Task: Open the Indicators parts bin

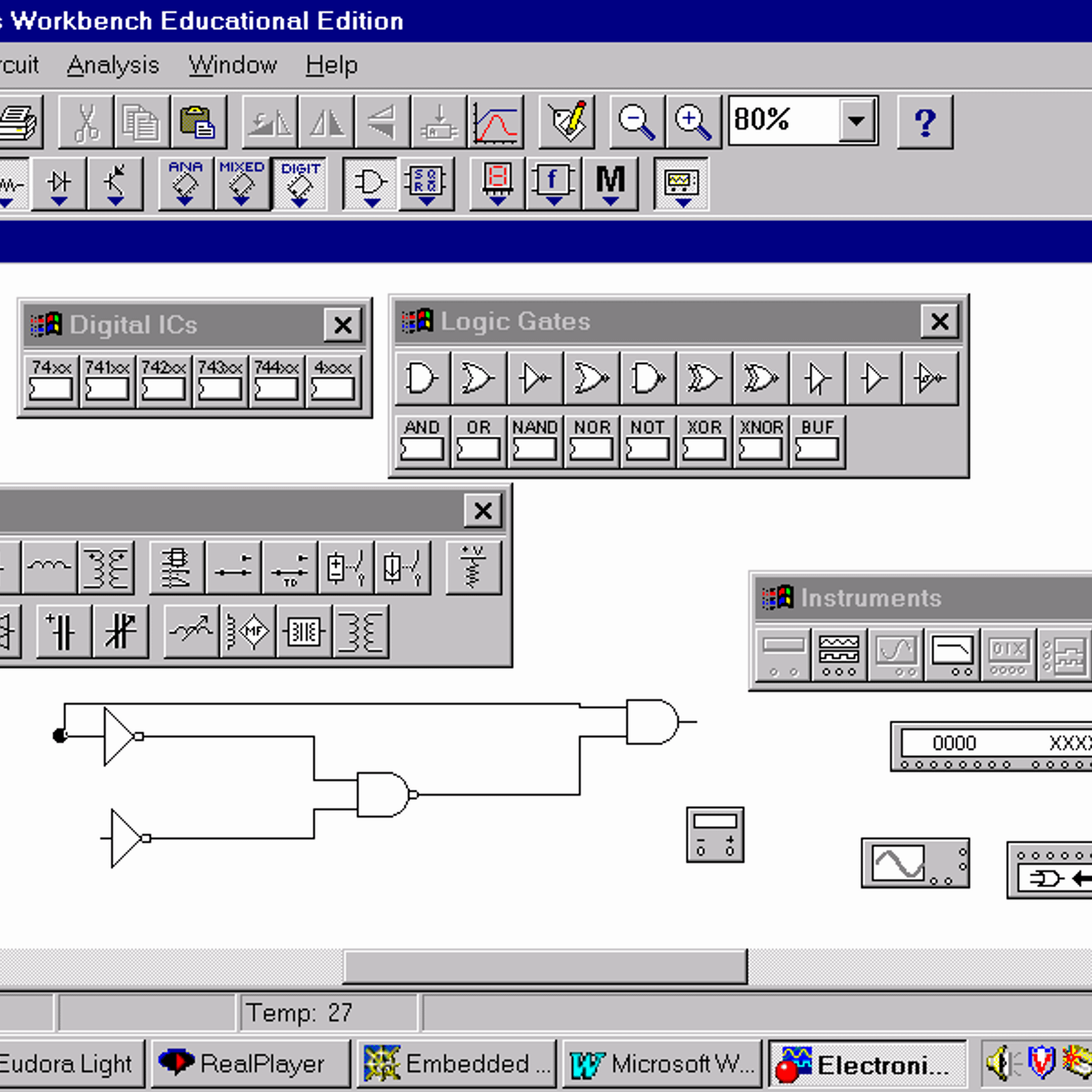Action: coord(498,184)
